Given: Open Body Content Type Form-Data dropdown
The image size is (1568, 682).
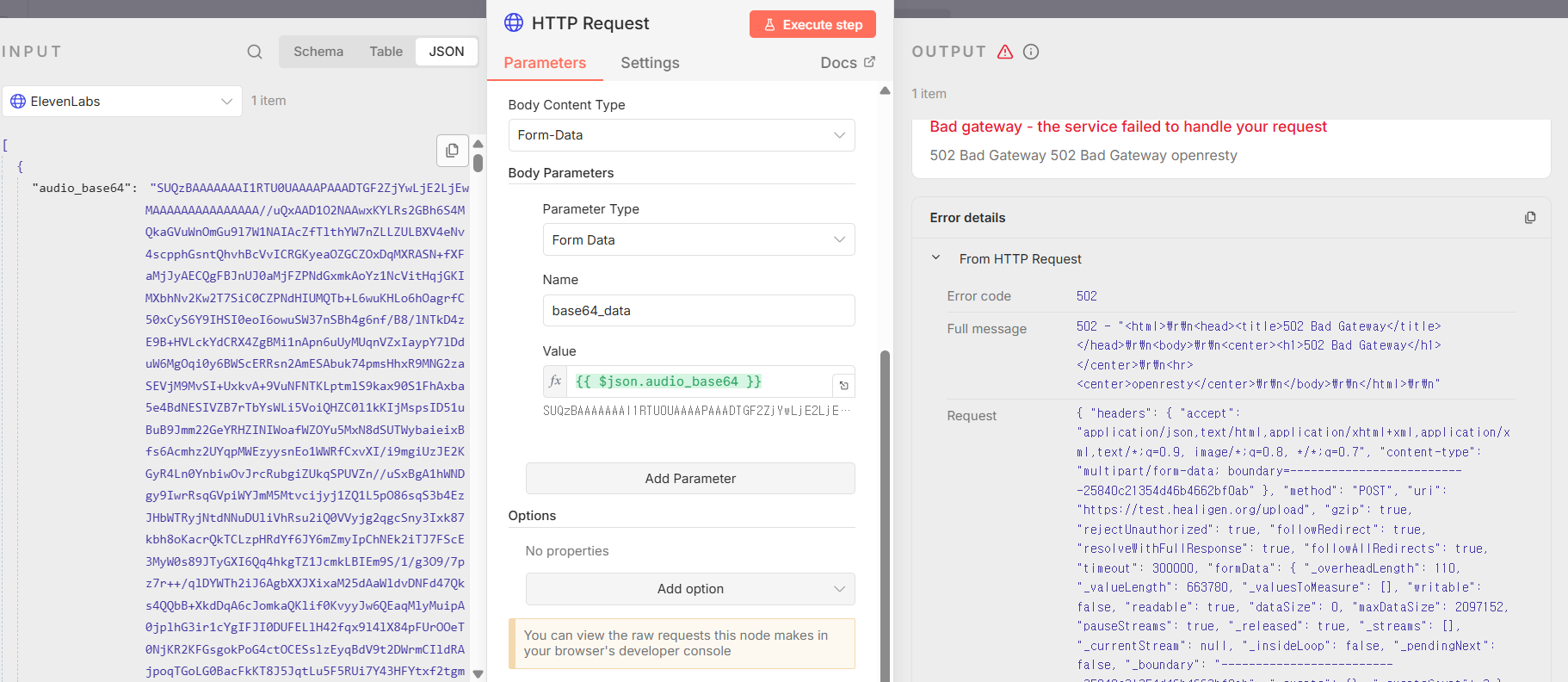Looking at the screenshot, I should 682,135.
